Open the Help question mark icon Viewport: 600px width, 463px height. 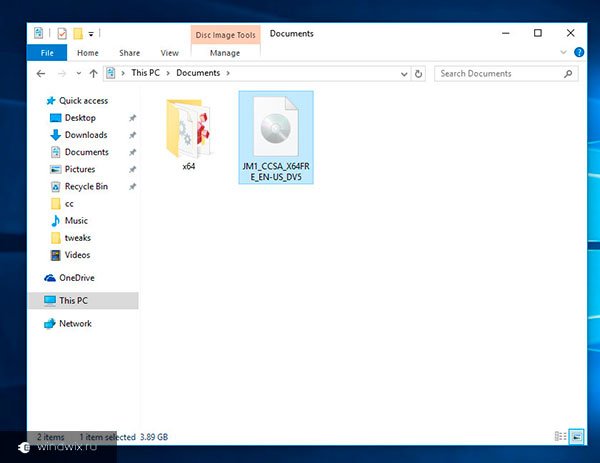[x=579, y=52]
